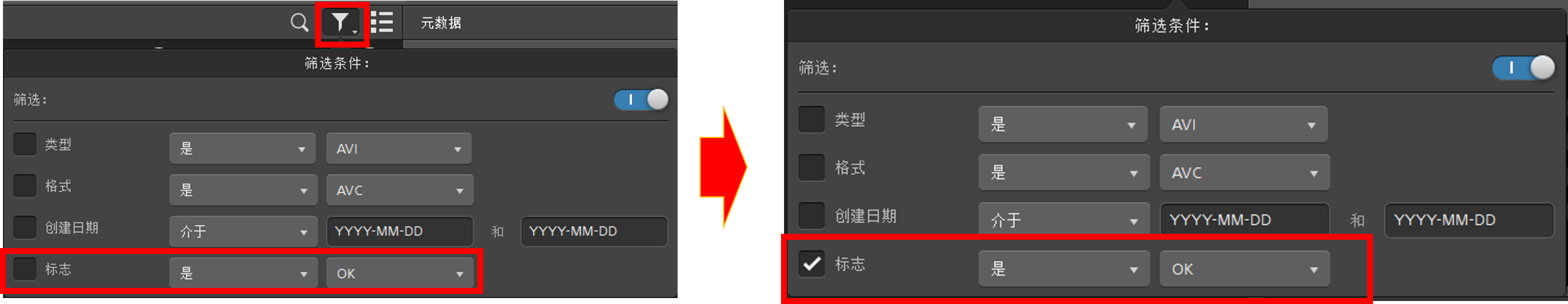This screenshot has width=1568, height=304.
Task: Expand the right panel OK flag dropdown
Action: tap(1244, 269)
